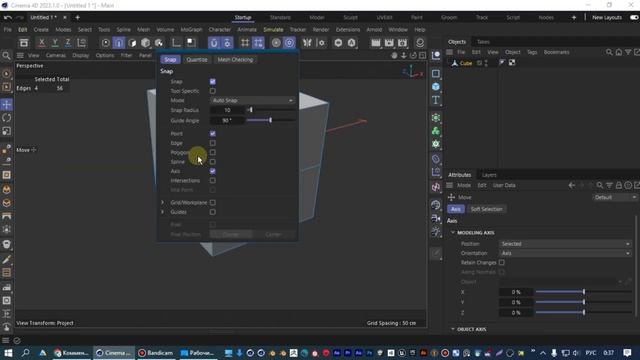Image resolution: width=640 pixels, height=360 pixels.
Task: Open the MoGraph menu
Action: pos(191,30)
